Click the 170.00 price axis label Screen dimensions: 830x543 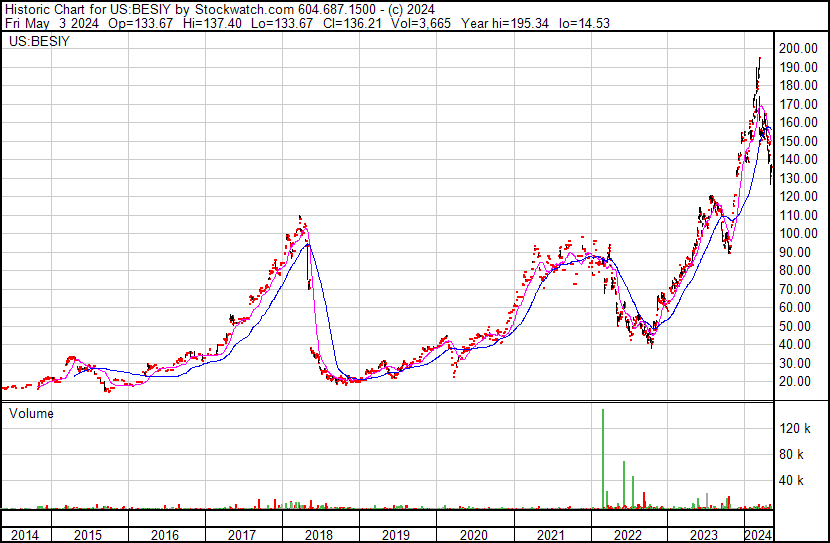pyautogui.click(x=798, y=104)
